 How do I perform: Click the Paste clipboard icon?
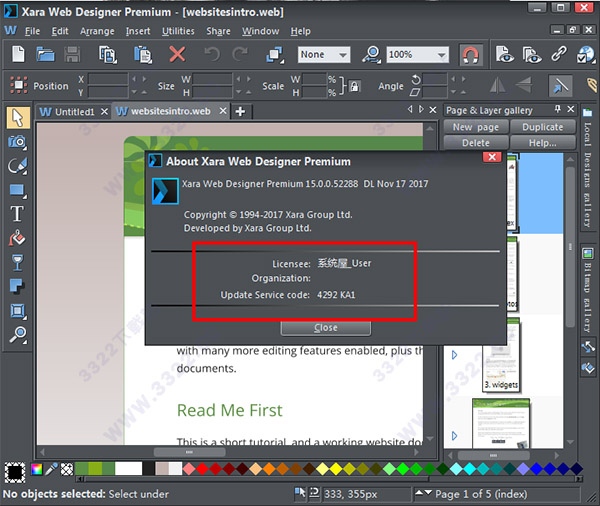(x=143, y=55)
